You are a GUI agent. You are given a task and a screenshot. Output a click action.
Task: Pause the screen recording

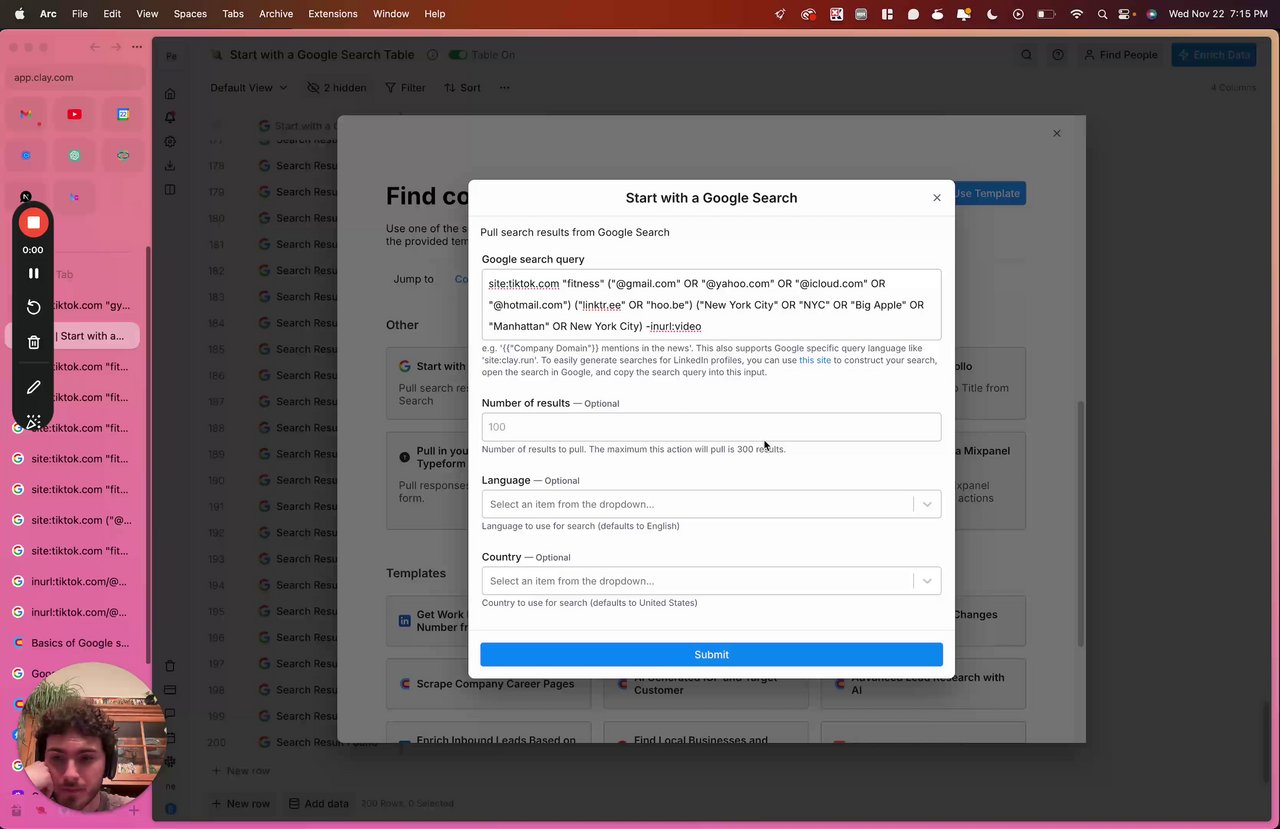(33, 273)
